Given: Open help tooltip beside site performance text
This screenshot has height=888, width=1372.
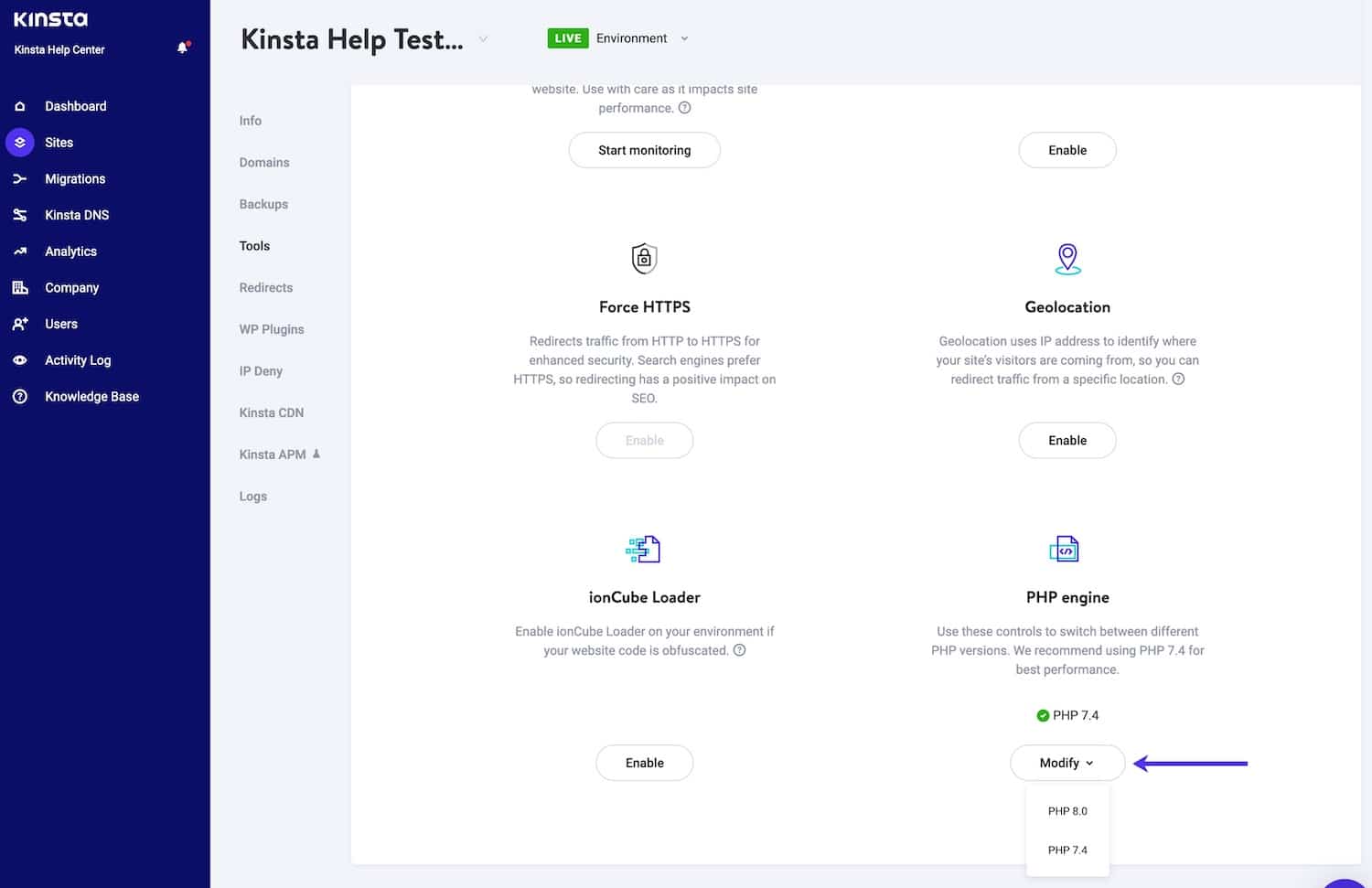Looking at the screenshot, I should pos(685,108).
